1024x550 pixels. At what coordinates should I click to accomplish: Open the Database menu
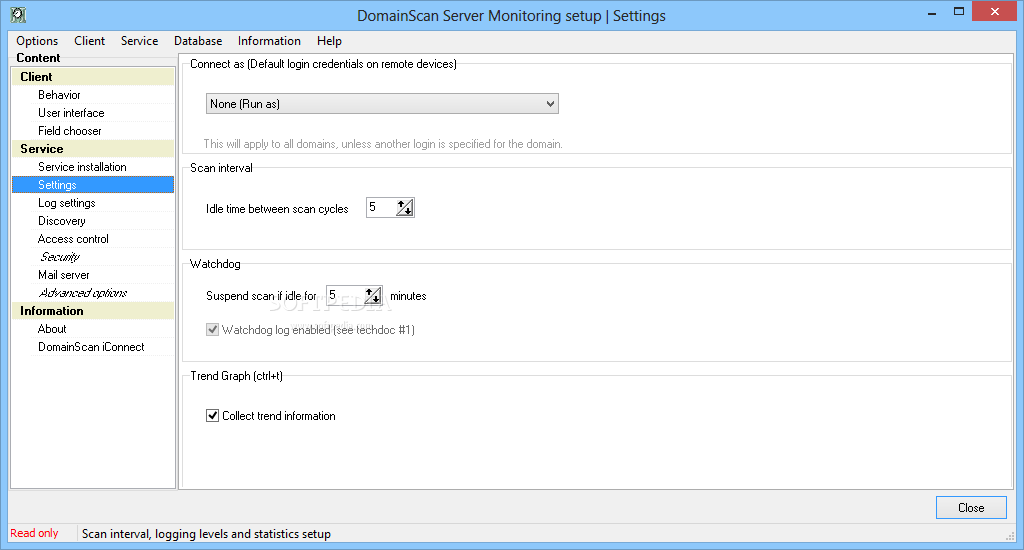198,40
